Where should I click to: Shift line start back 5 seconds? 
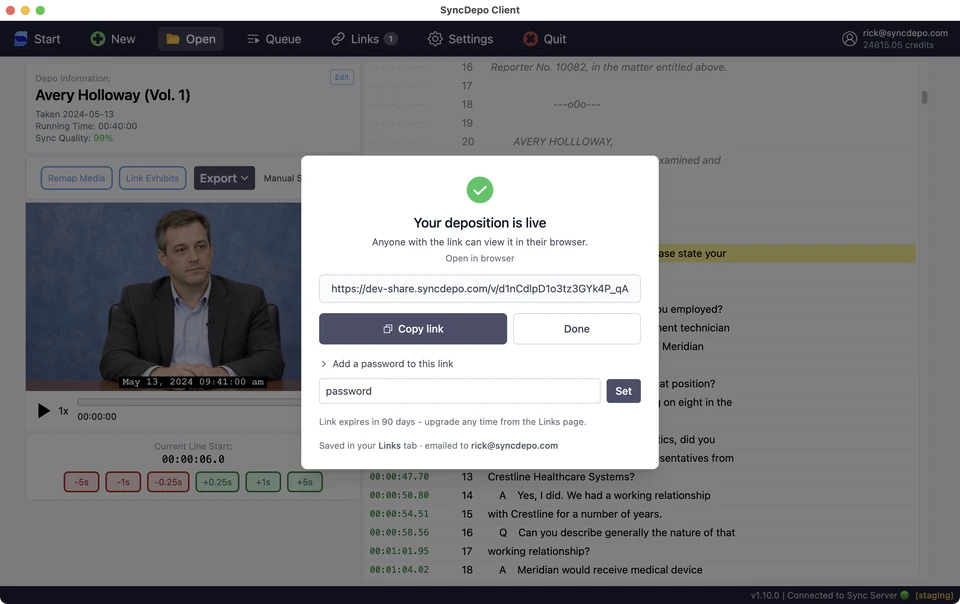pyautogui.click(x=81, y=482)
